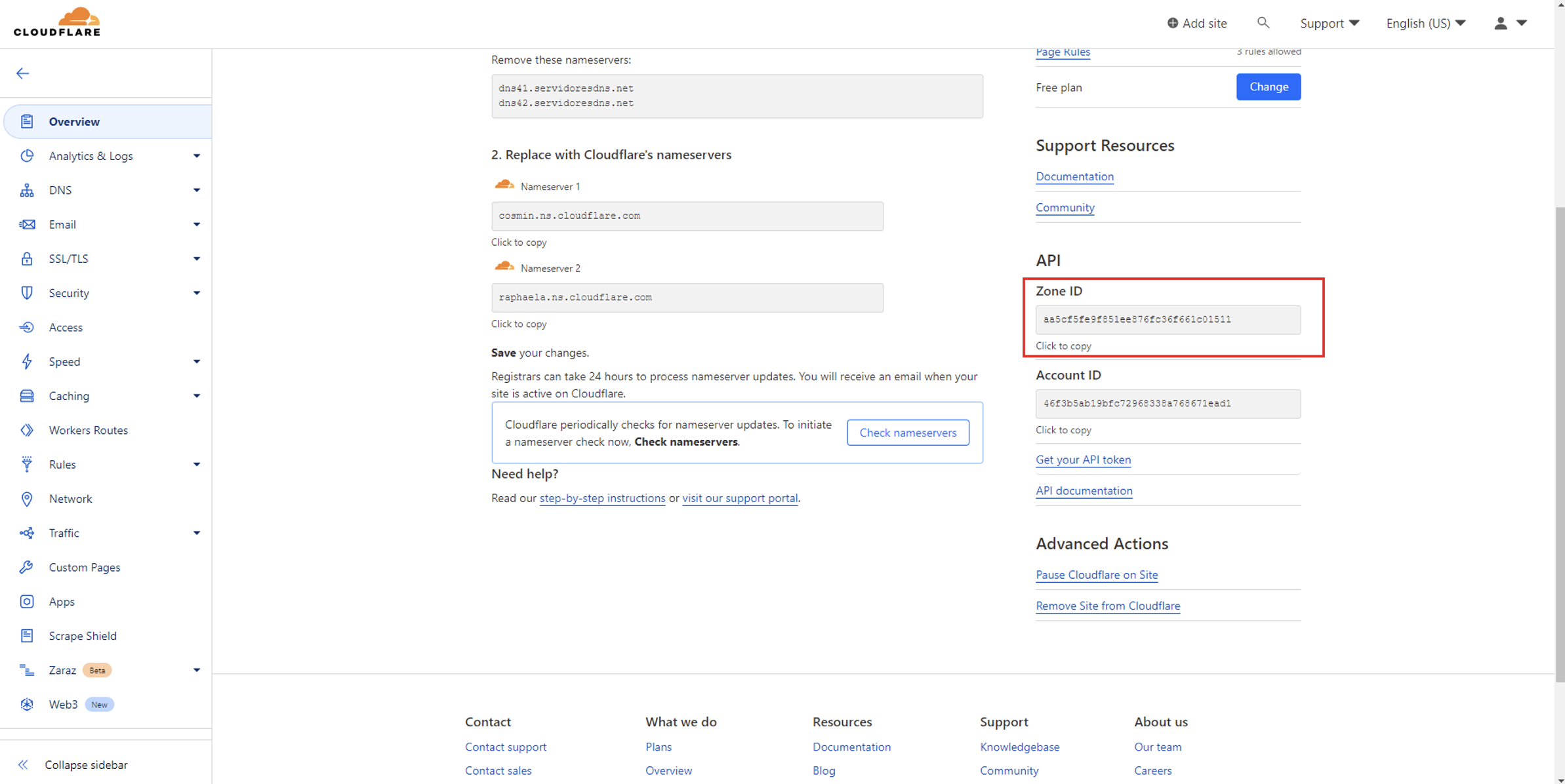Go back with the left arrow icon
This screenshot has height=784, width=1565.
pos(23,73)
